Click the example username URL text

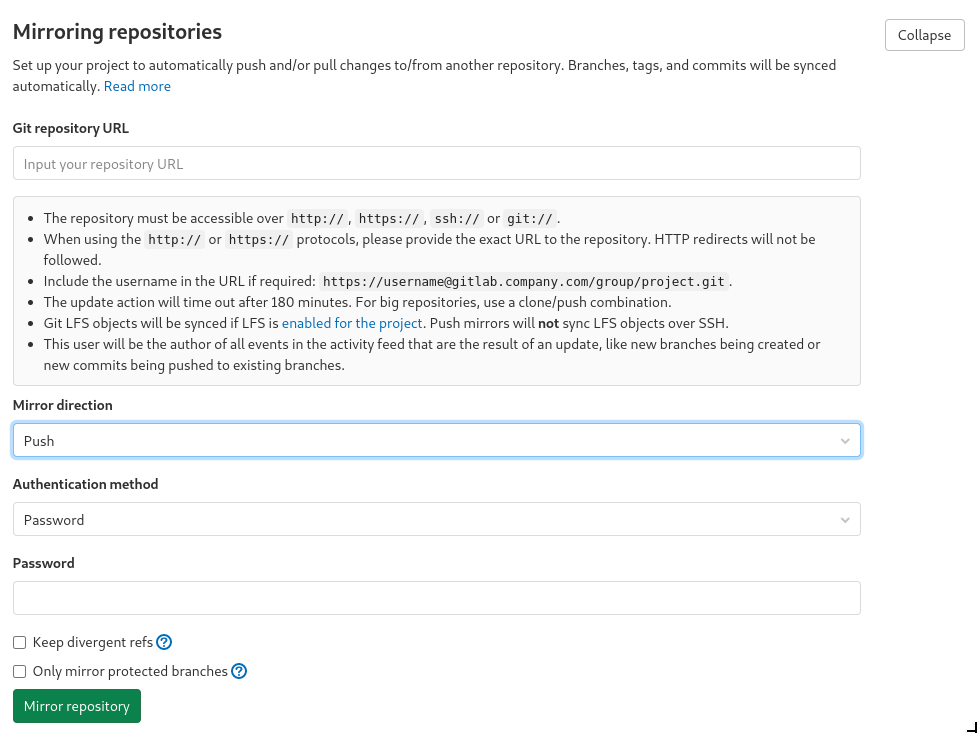[522, 281]
